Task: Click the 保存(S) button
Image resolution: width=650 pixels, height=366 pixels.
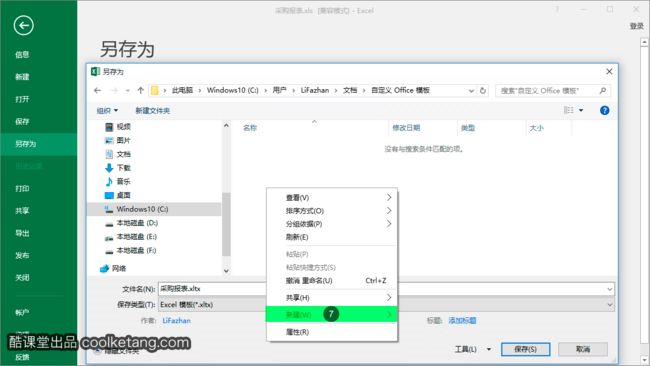Action: point(526,349)
